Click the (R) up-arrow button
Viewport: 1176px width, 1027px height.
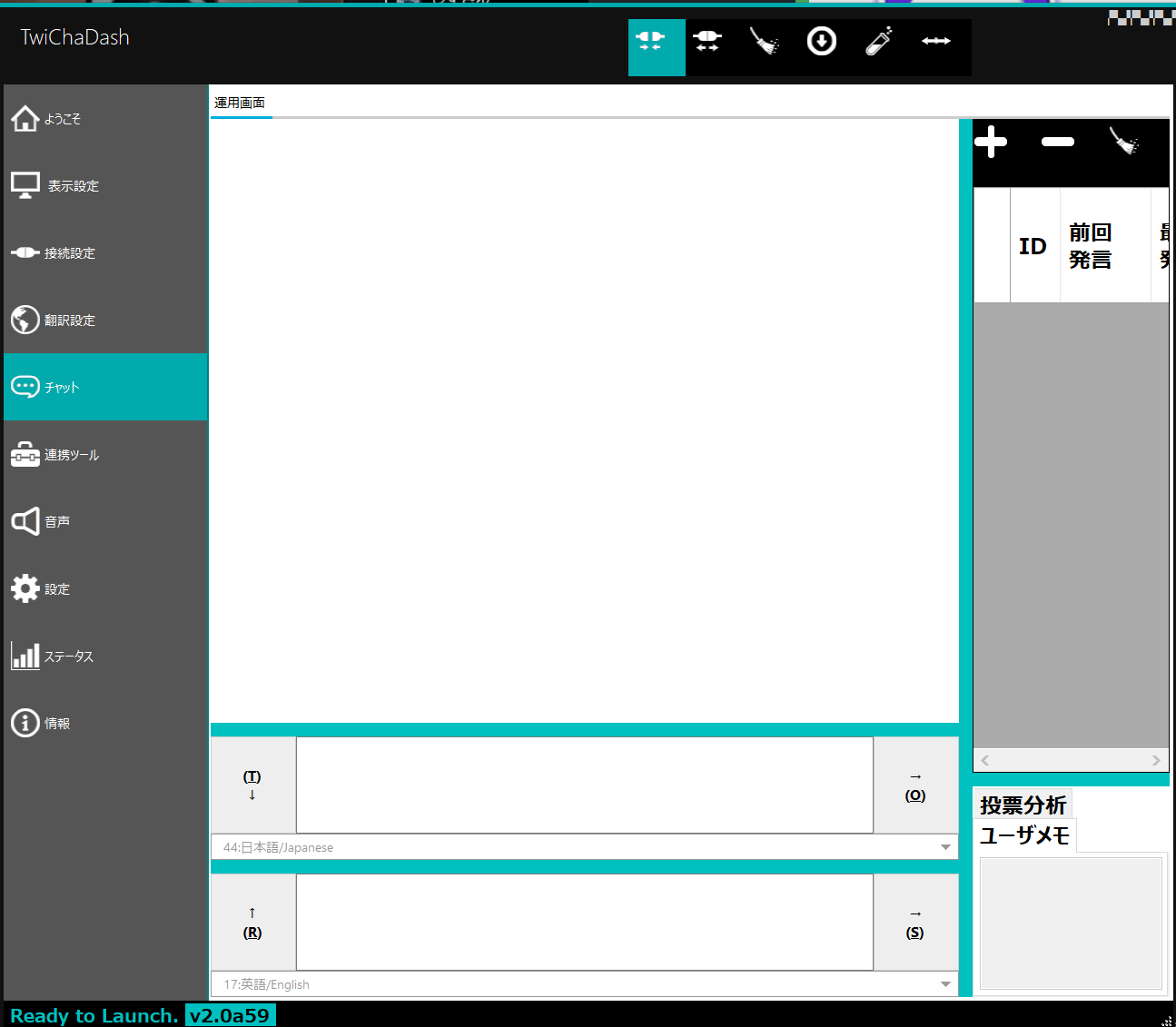(x=253, y=923)
